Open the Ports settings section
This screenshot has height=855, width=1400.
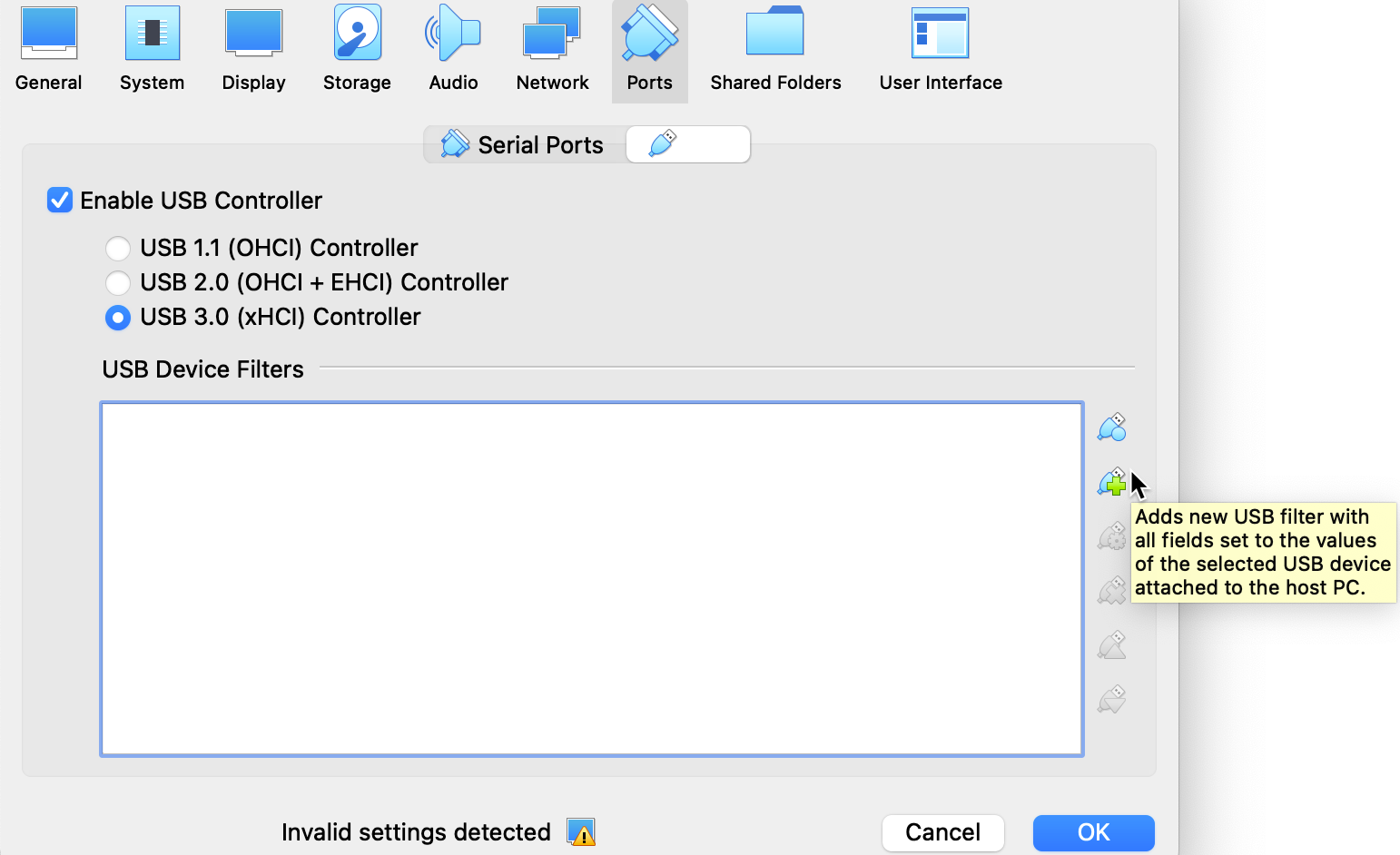649,45
